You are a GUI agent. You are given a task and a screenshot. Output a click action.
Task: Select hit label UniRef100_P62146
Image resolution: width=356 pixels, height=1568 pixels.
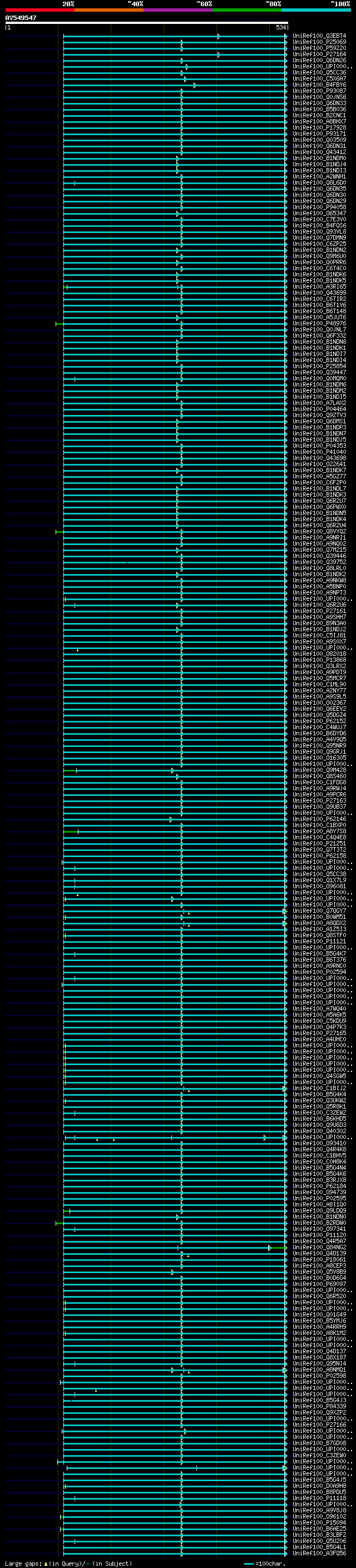coord(319,819)
